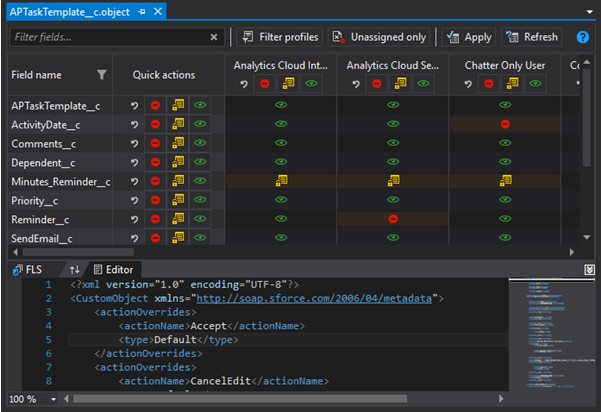Click the help question mark icon
Image resolution: width=601 pixels, height=412 pixels.
click(582, 37)
